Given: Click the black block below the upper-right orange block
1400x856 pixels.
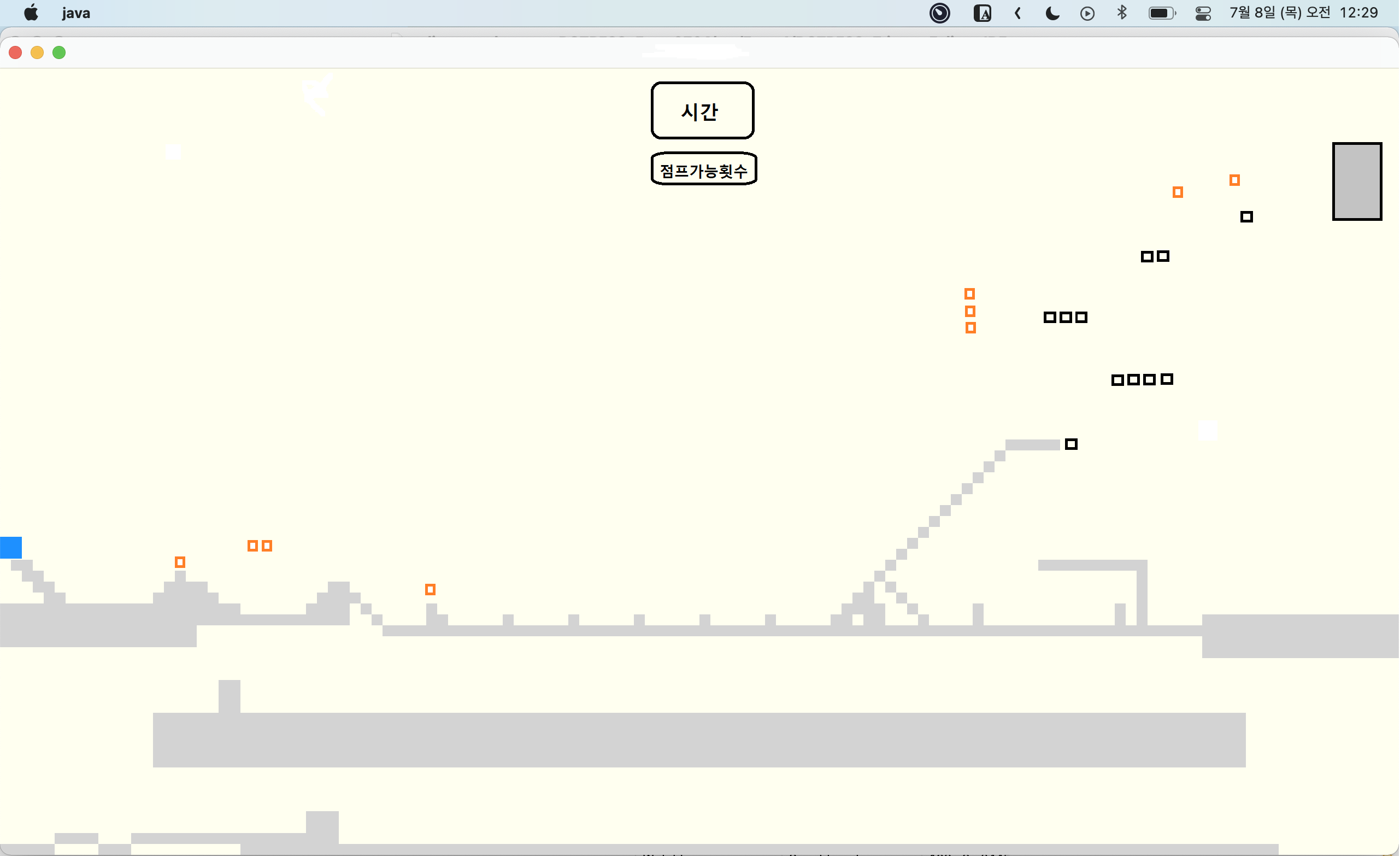Looking at the screenshot, I should point(1246,216).
